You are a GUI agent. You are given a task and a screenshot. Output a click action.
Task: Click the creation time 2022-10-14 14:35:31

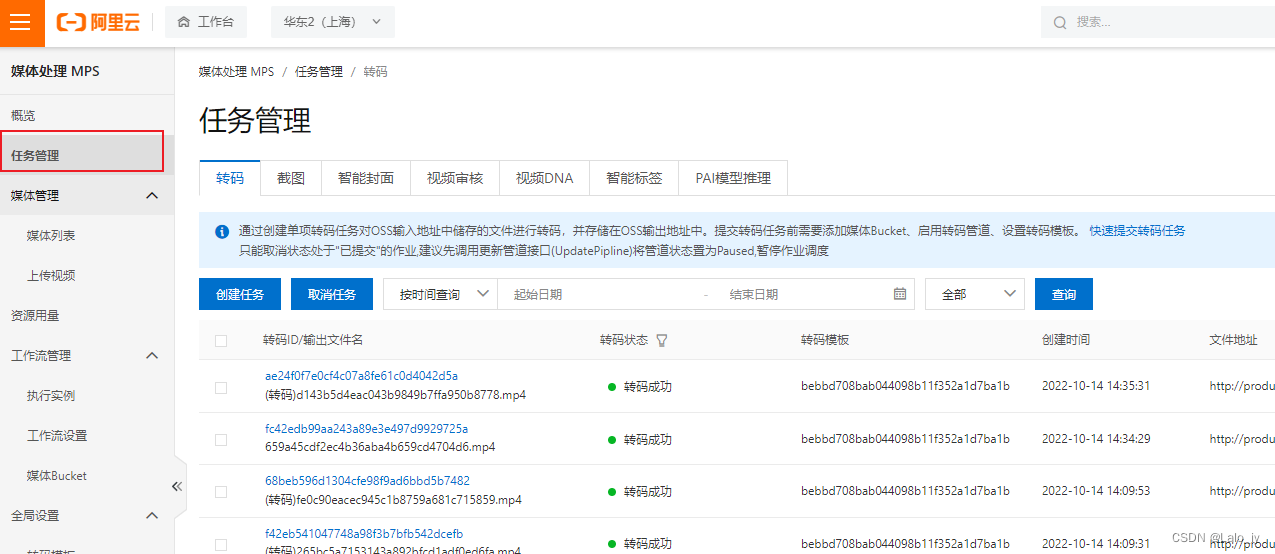tap(1096, 386)
